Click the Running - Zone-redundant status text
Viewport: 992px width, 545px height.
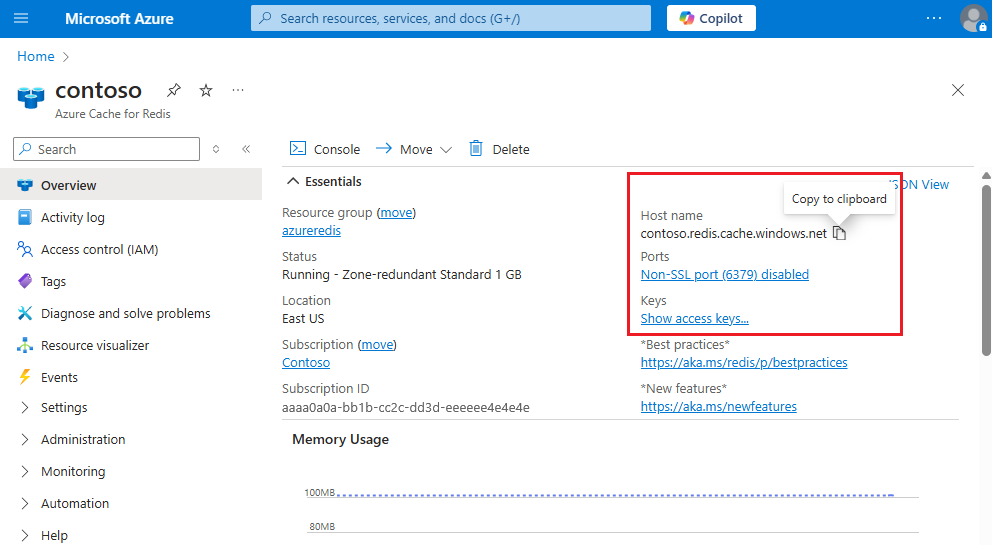click(x=402, y=275)
